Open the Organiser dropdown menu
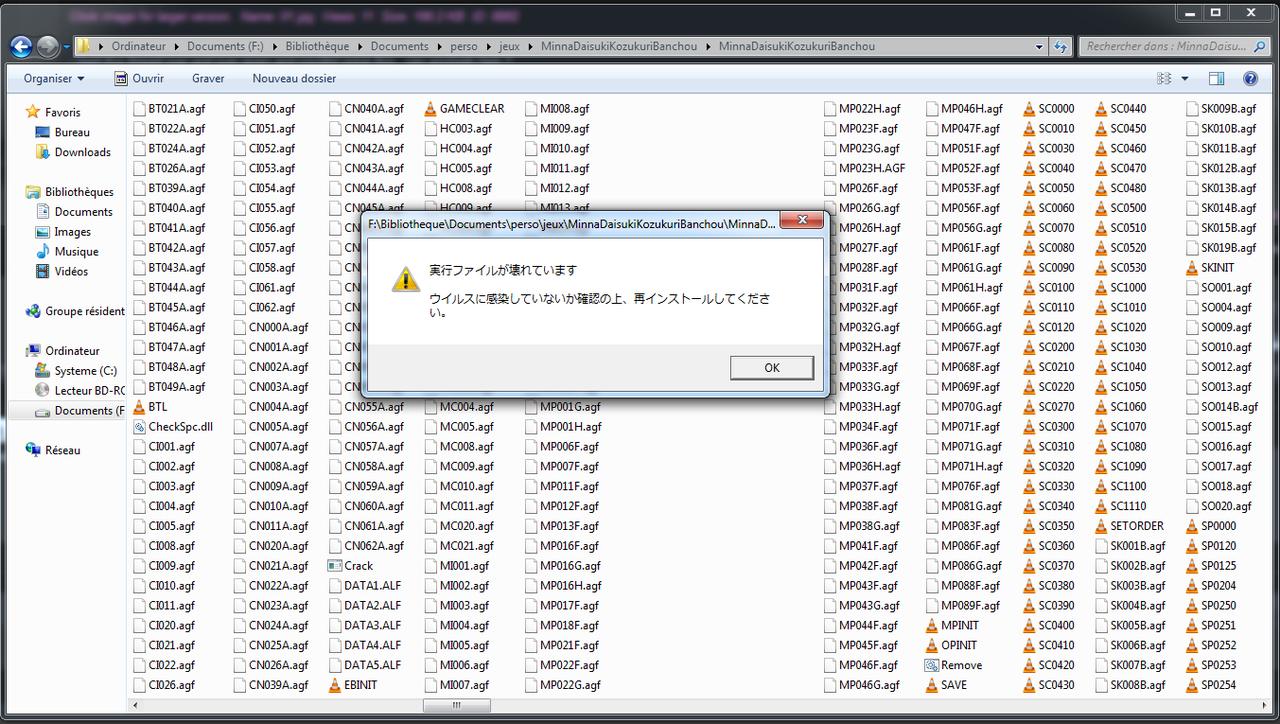The width and height of the screenshot is (1280, 724). [x=54, y=78]
